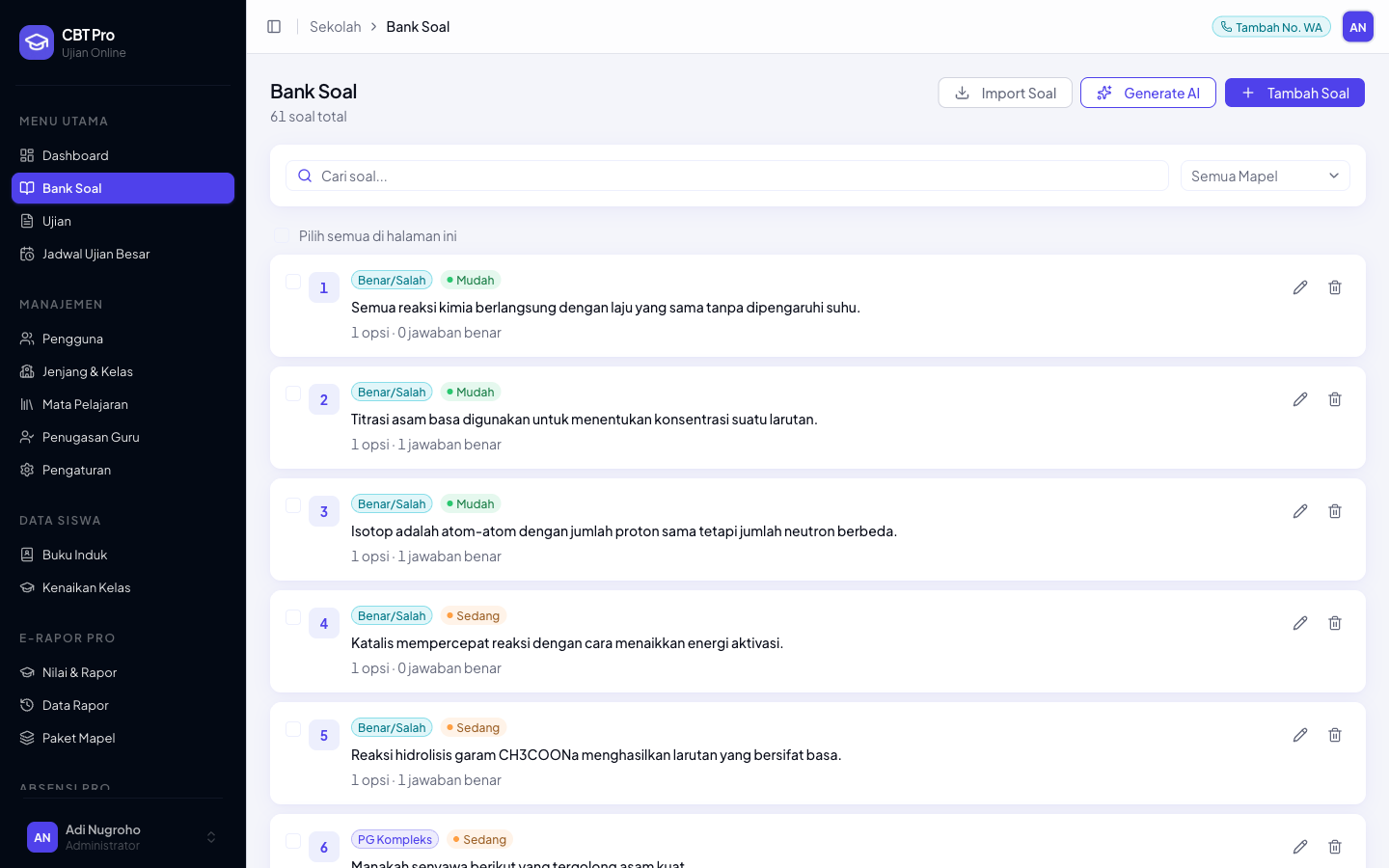The width and height of the screenshot is (1389, 868).
Task: Select checkbox for question 1
Action: 293,282
